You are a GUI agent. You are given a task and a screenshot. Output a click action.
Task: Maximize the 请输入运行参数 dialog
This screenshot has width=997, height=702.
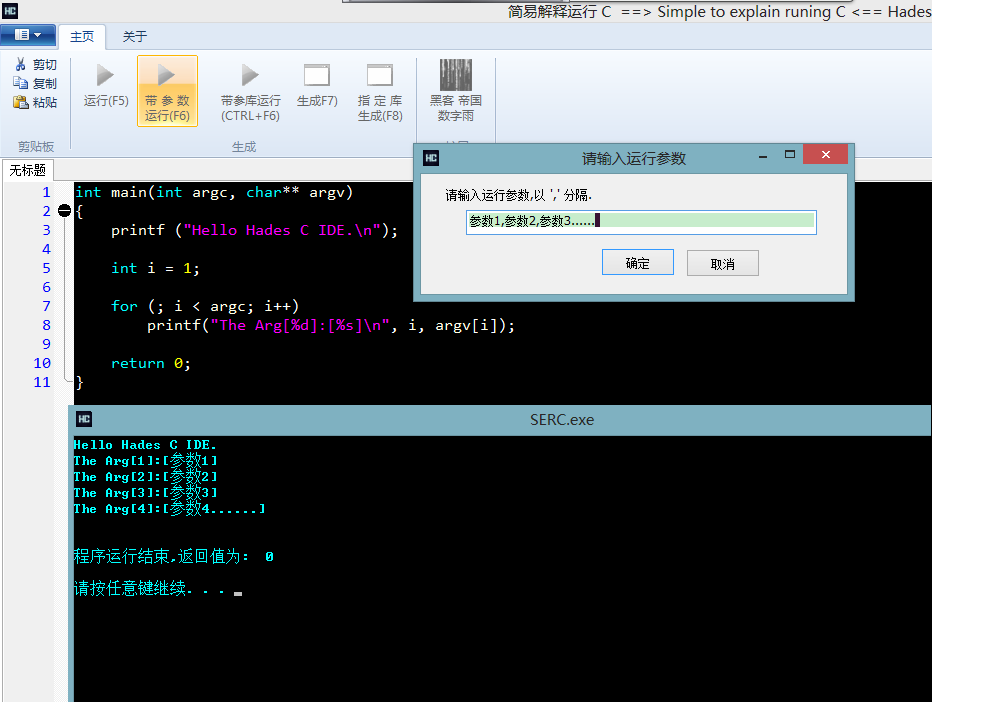pyautogui.click(x=789, y=156)
